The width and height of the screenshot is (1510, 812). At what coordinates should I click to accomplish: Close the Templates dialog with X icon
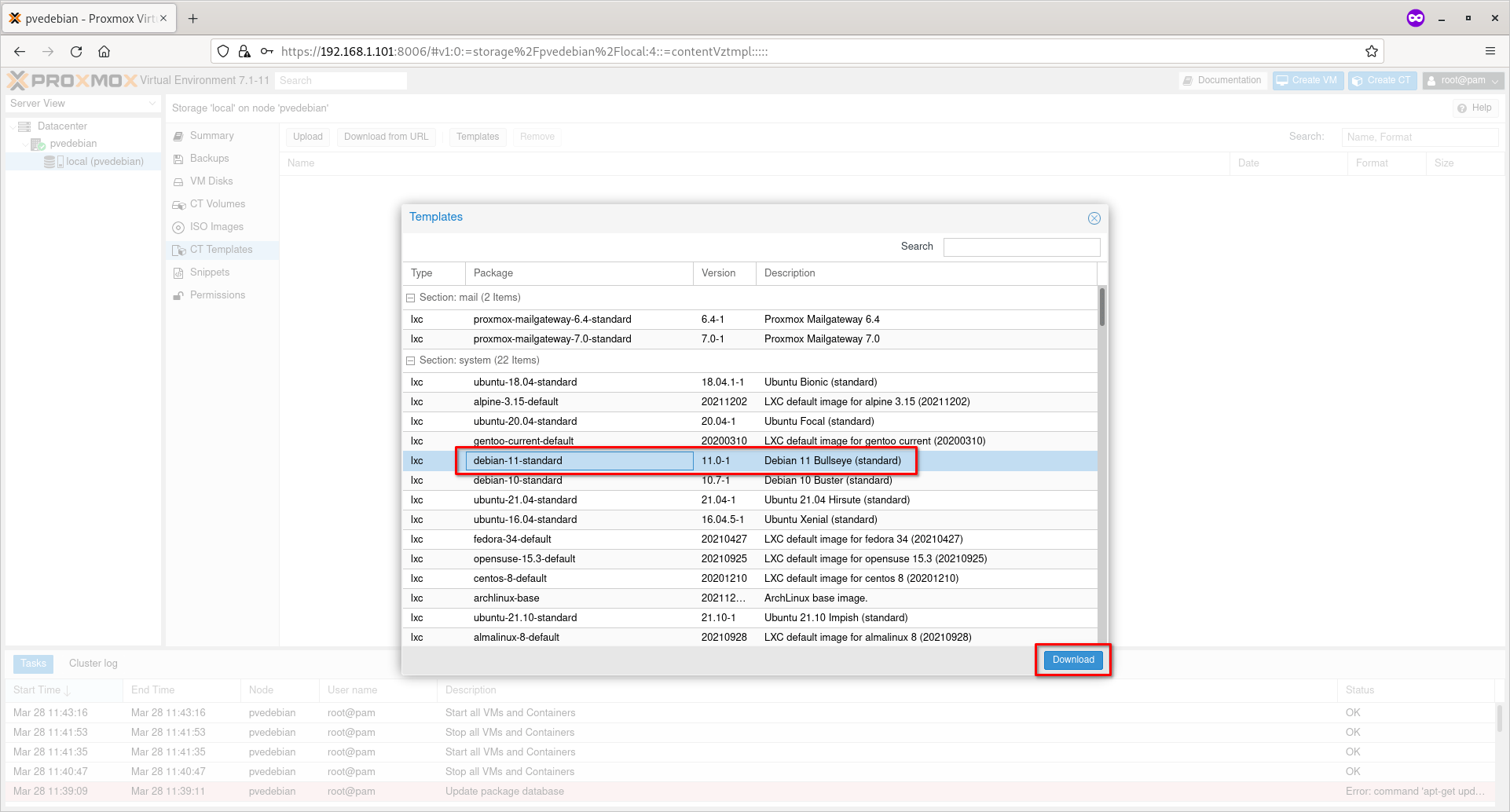click(1094, 218)
